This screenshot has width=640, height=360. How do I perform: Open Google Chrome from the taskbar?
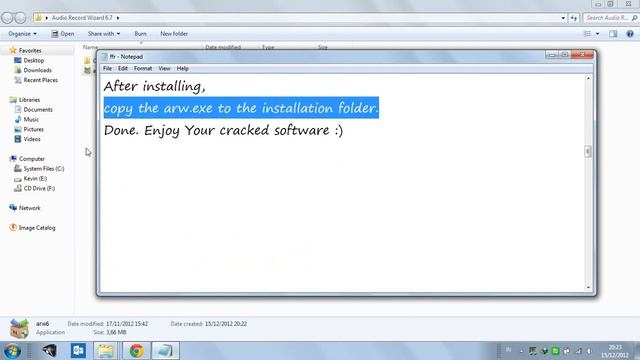coord(136,351)
